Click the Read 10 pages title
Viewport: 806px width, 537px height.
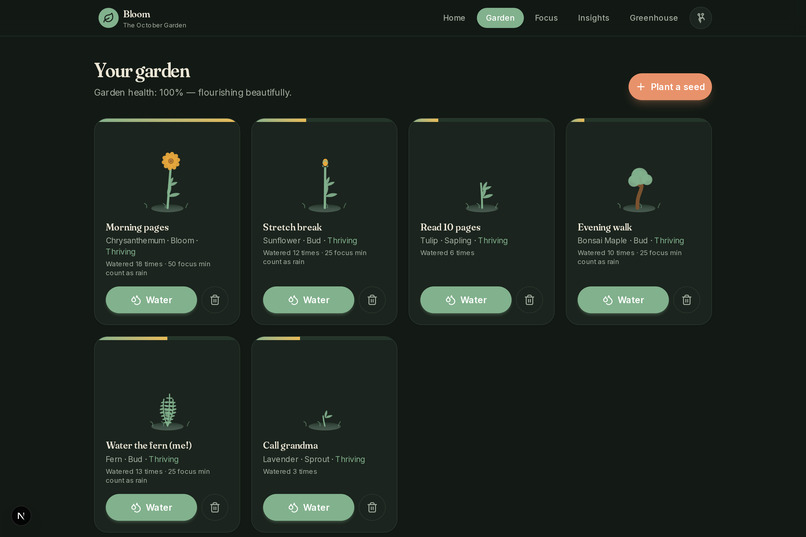[x=450, y=227]
